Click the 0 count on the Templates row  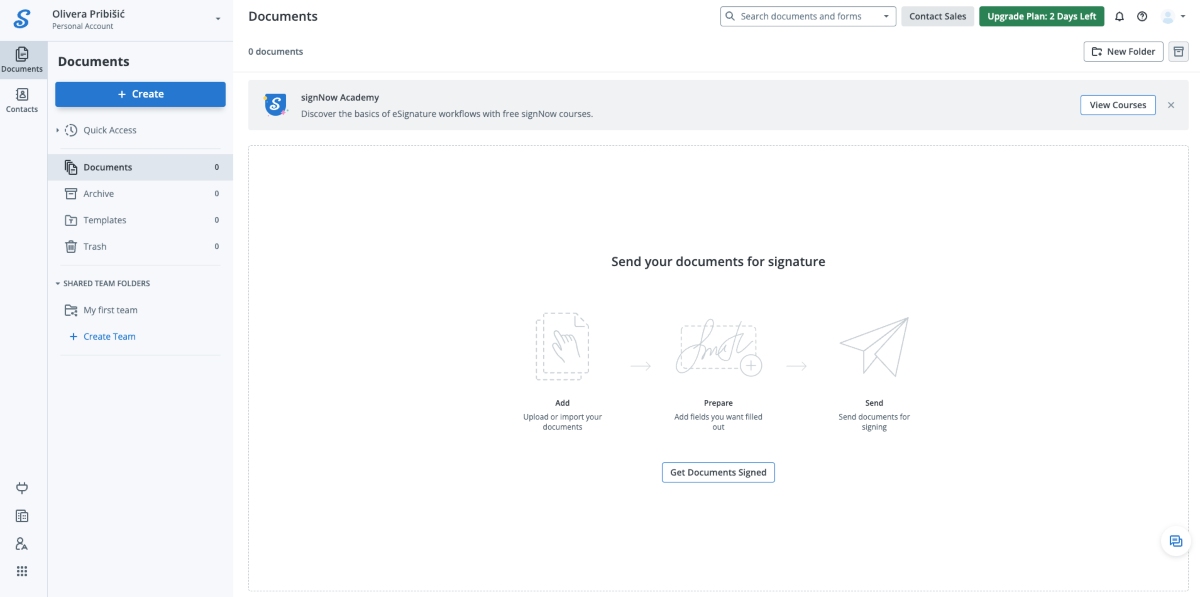click(217, 220)
